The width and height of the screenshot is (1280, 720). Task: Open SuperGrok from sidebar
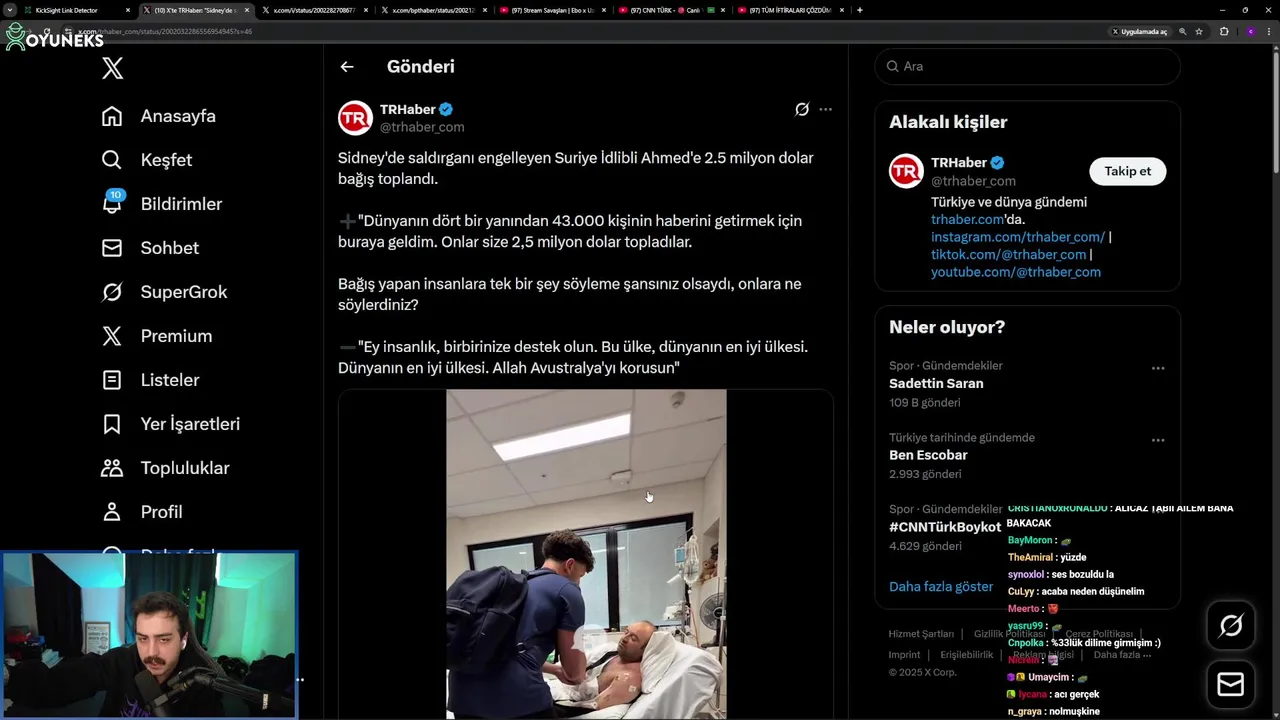[165, 292]
